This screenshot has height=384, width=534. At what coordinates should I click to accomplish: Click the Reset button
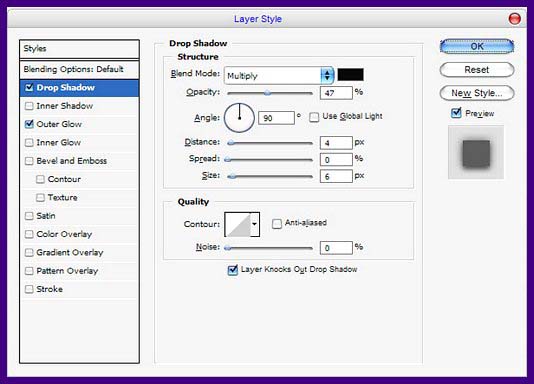coord(477,70)
